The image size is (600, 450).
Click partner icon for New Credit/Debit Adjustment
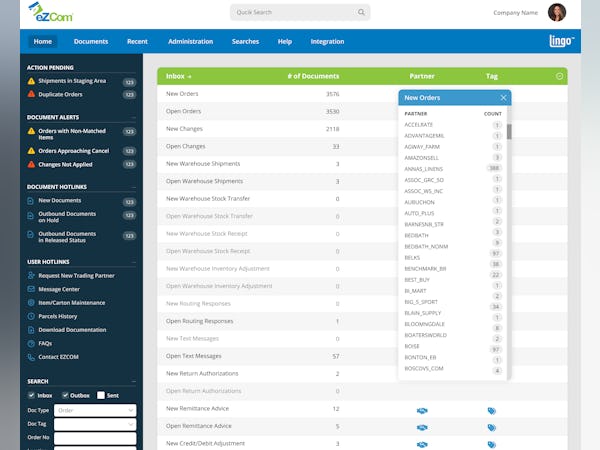point(422,444)
